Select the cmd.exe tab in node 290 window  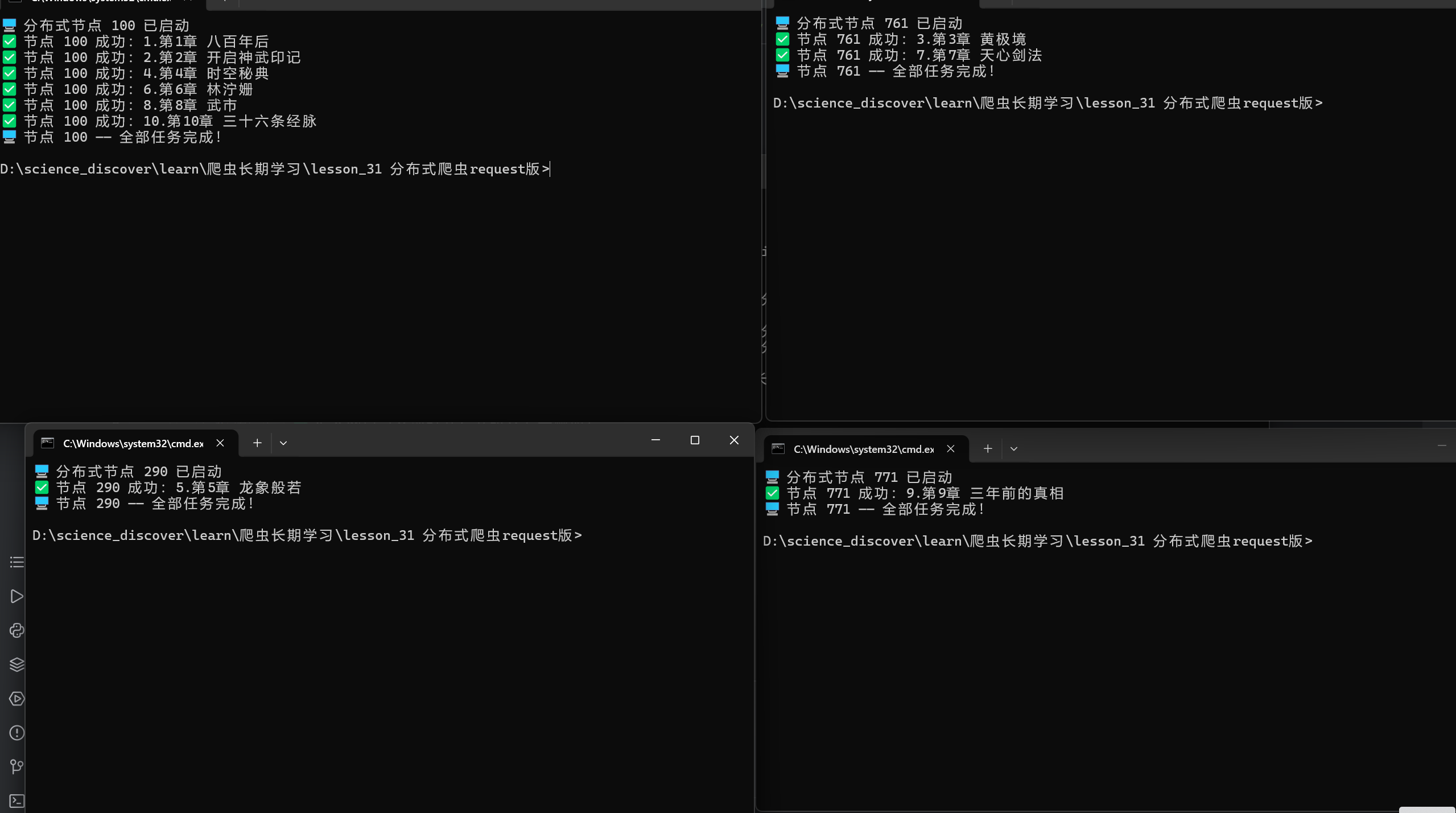[133, 443]
